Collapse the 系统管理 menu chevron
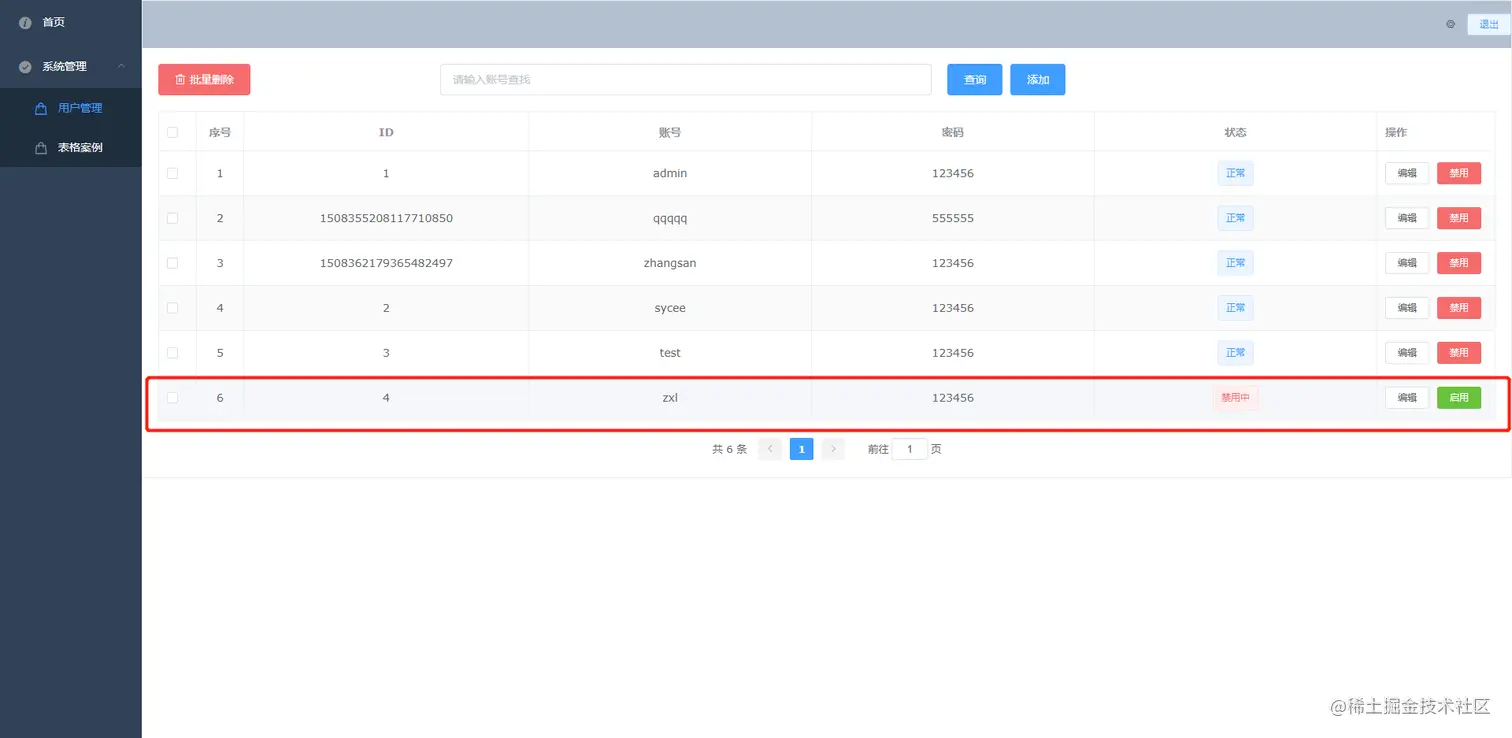The width and height of the screenshot is (1512, 738). [x=122, y=66]
